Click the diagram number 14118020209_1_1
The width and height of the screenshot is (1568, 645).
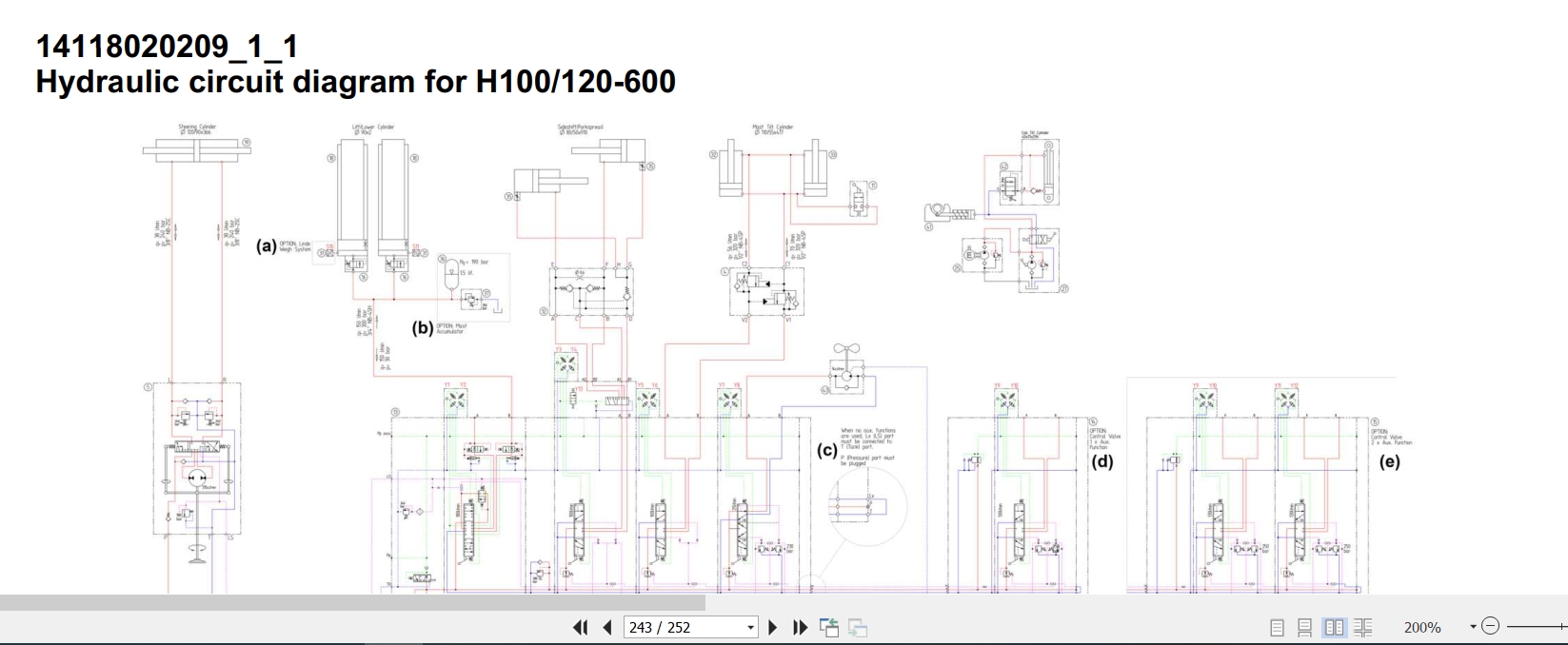[168, 47]
